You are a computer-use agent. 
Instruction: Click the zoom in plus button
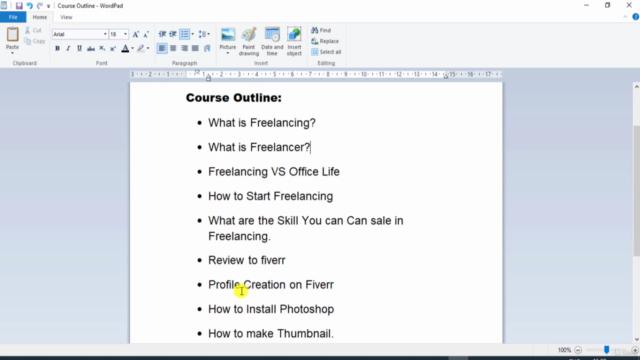pos(635,350)
